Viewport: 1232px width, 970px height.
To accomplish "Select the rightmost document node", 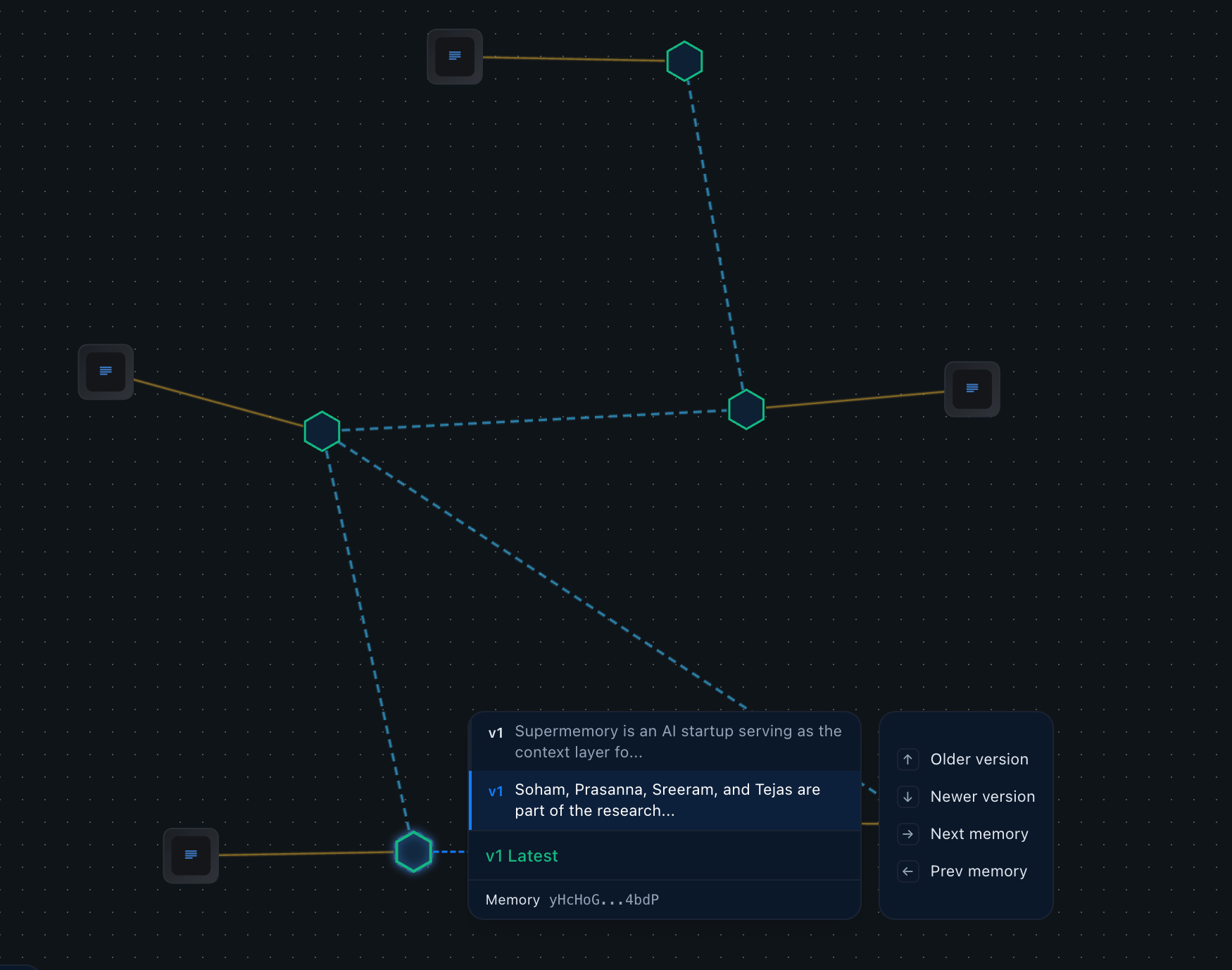I will pos(972,389).
